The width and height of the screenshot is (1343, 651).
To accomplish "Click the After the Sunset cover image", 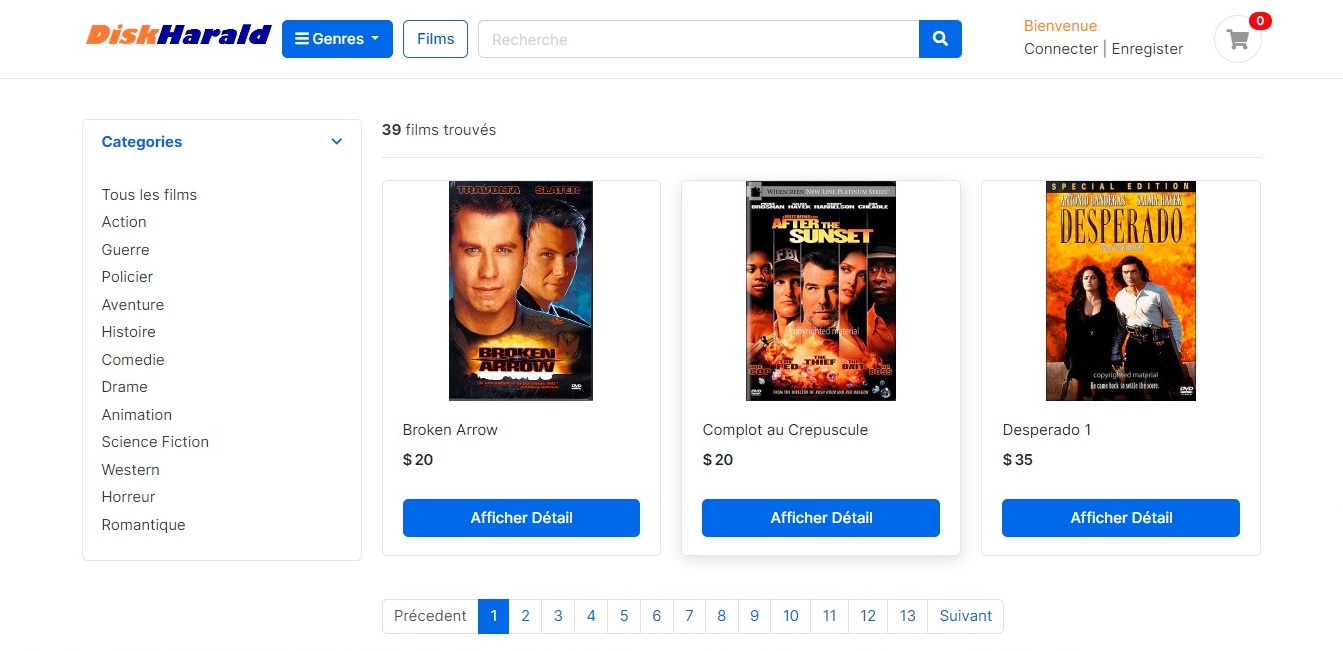I will pyautogui.click(x=821, y=290).
